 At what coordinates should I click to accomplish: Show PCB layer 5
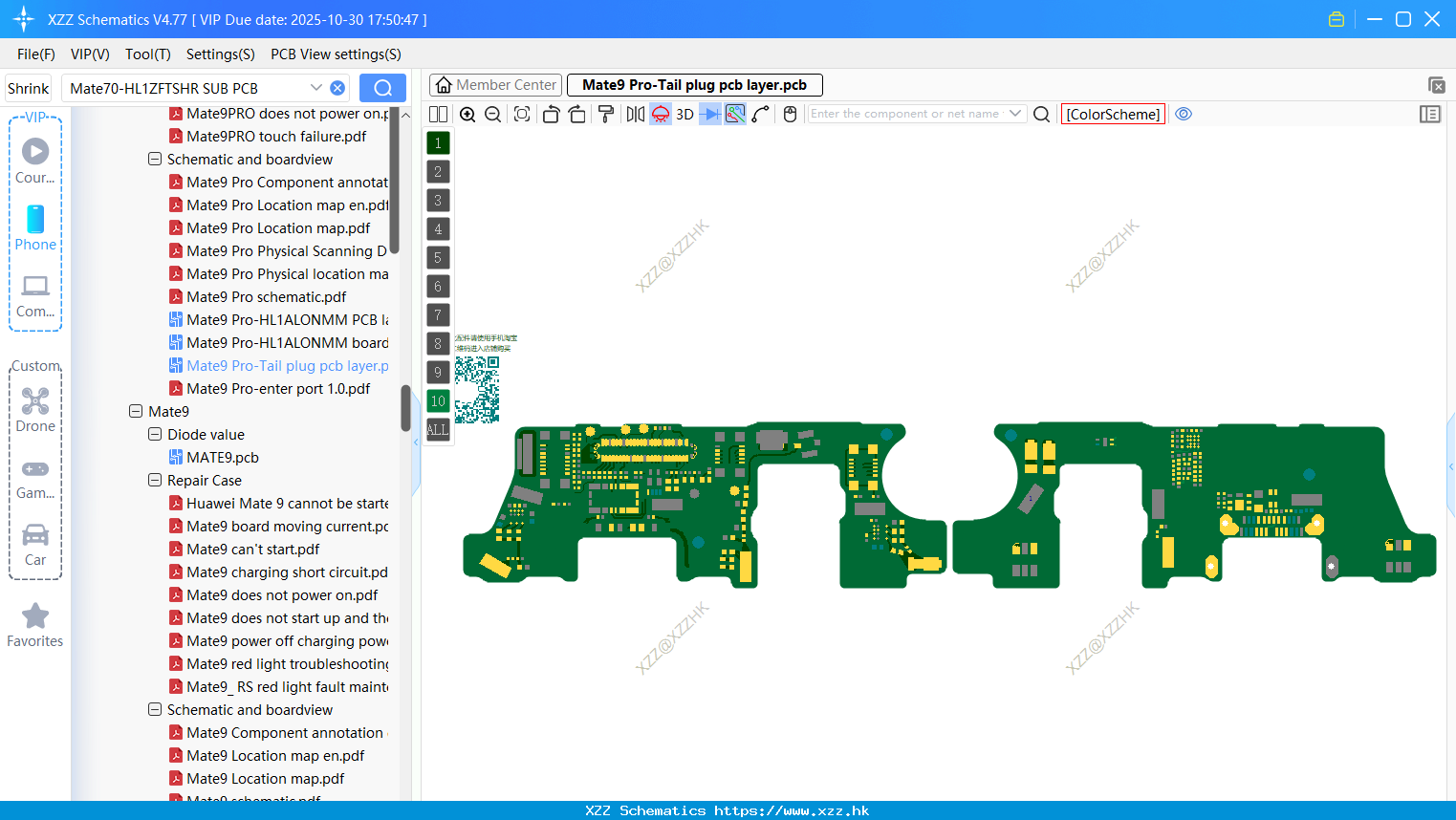438,258
